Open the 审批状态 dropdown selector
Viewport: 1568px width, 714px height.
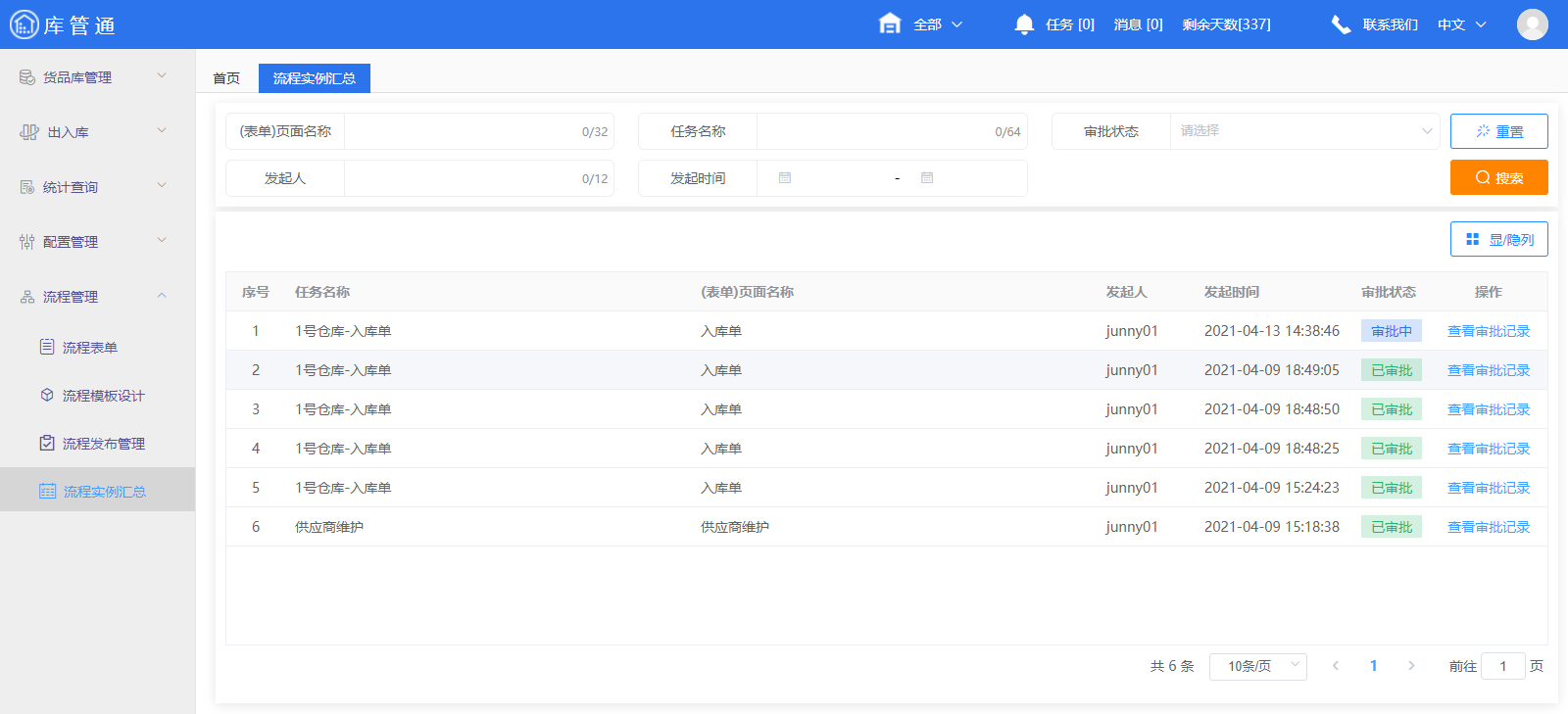pos(1303,131)
